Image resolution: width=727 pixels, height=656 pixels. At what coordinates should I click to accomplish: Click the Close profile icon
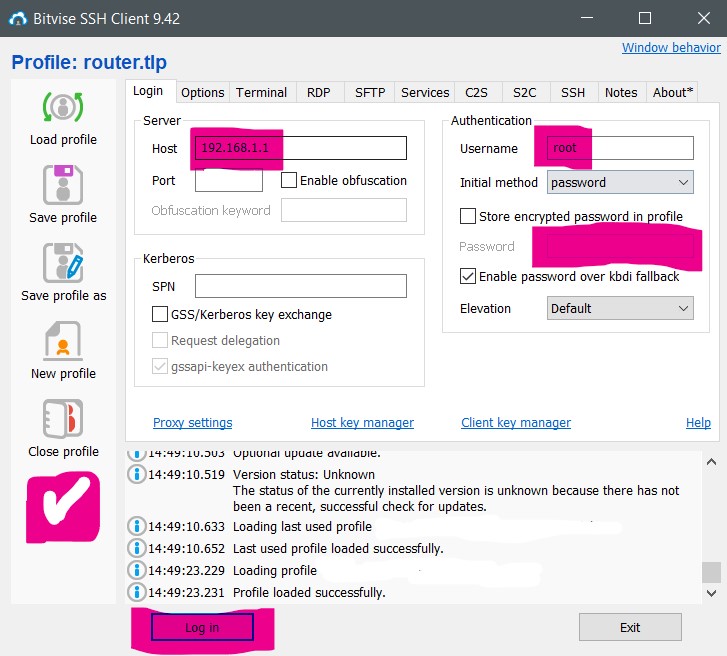[x=63, y=419]
